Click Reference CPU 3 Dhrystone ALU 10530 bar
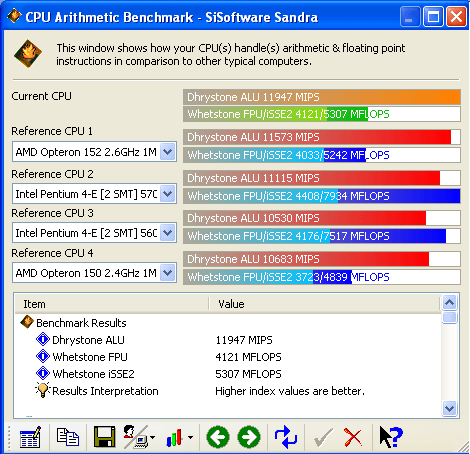The height and width of the screenshot is (454, 470). [x=322, y=218]
